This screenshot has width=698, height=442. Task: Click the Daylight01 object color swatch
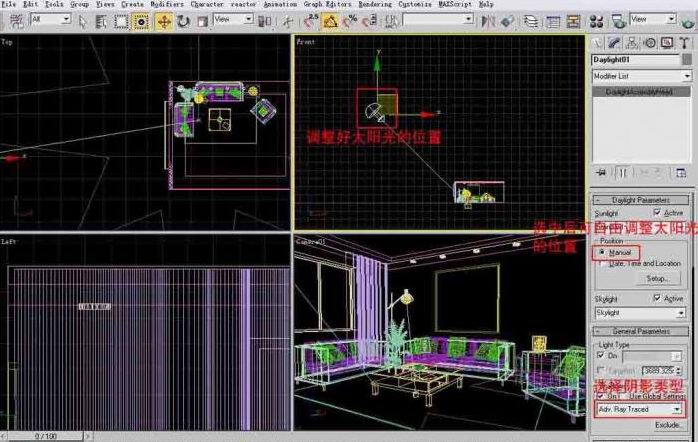[687, 60]
